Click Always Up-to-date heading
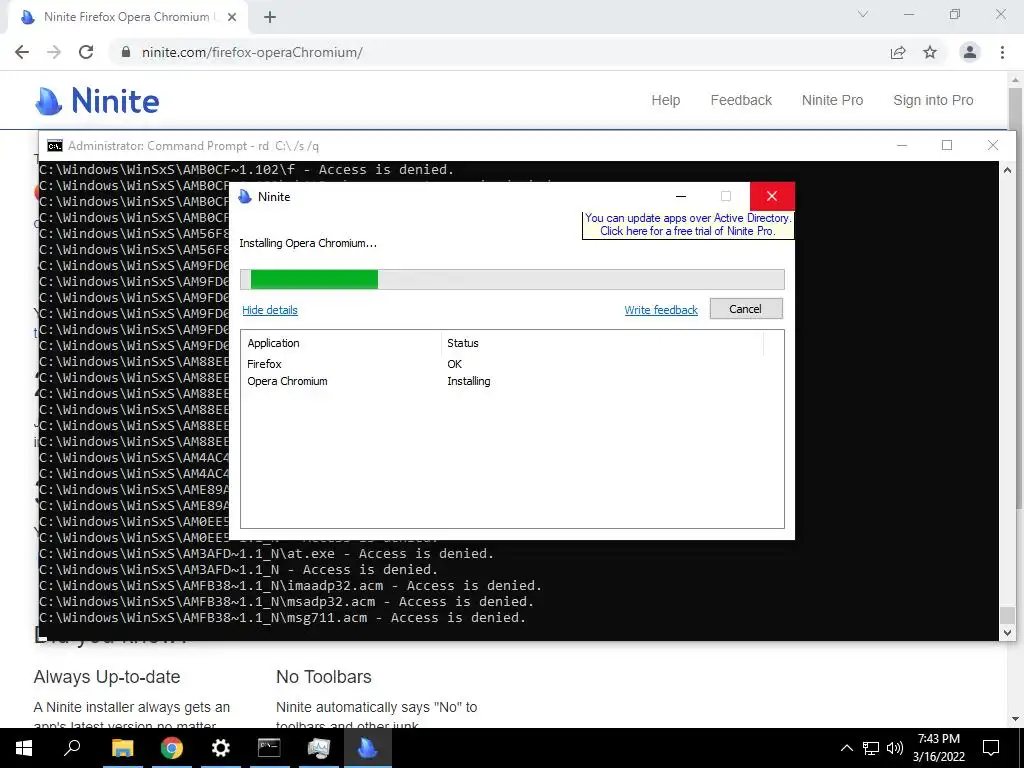Image resolution: width=1024 pixels, height=768 pixels. [106, 677]
